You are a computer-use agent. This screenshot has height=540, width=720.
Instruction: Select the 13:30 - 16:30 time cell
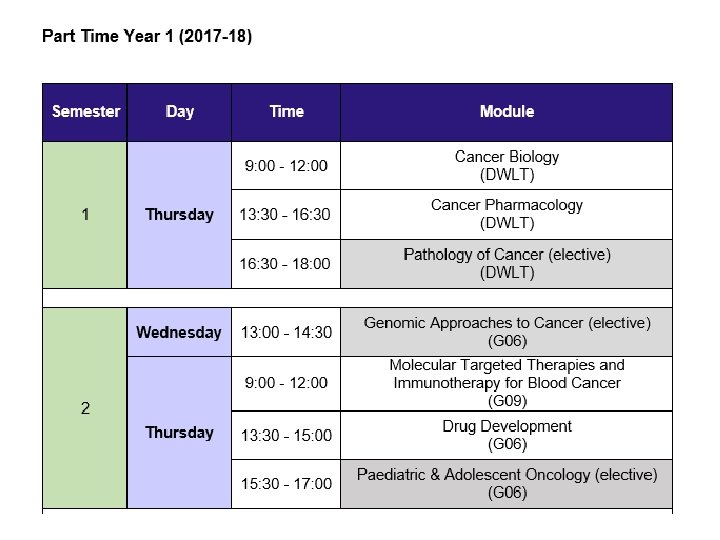[x=286, y=214]
